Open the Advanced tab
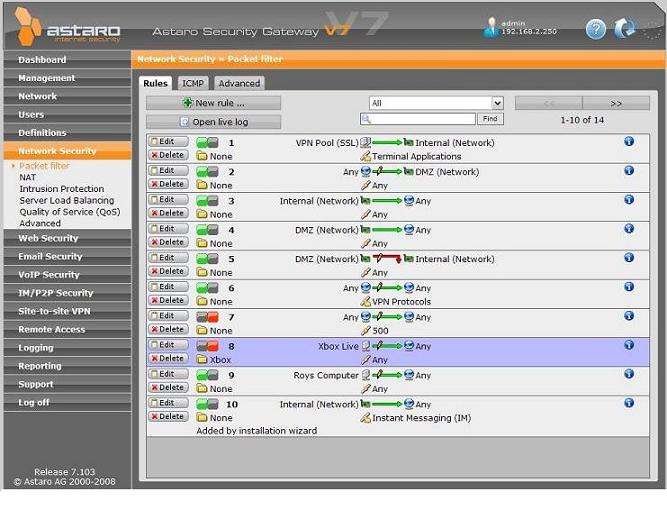This screenshot has height=519, width=667. coord(239,83)
